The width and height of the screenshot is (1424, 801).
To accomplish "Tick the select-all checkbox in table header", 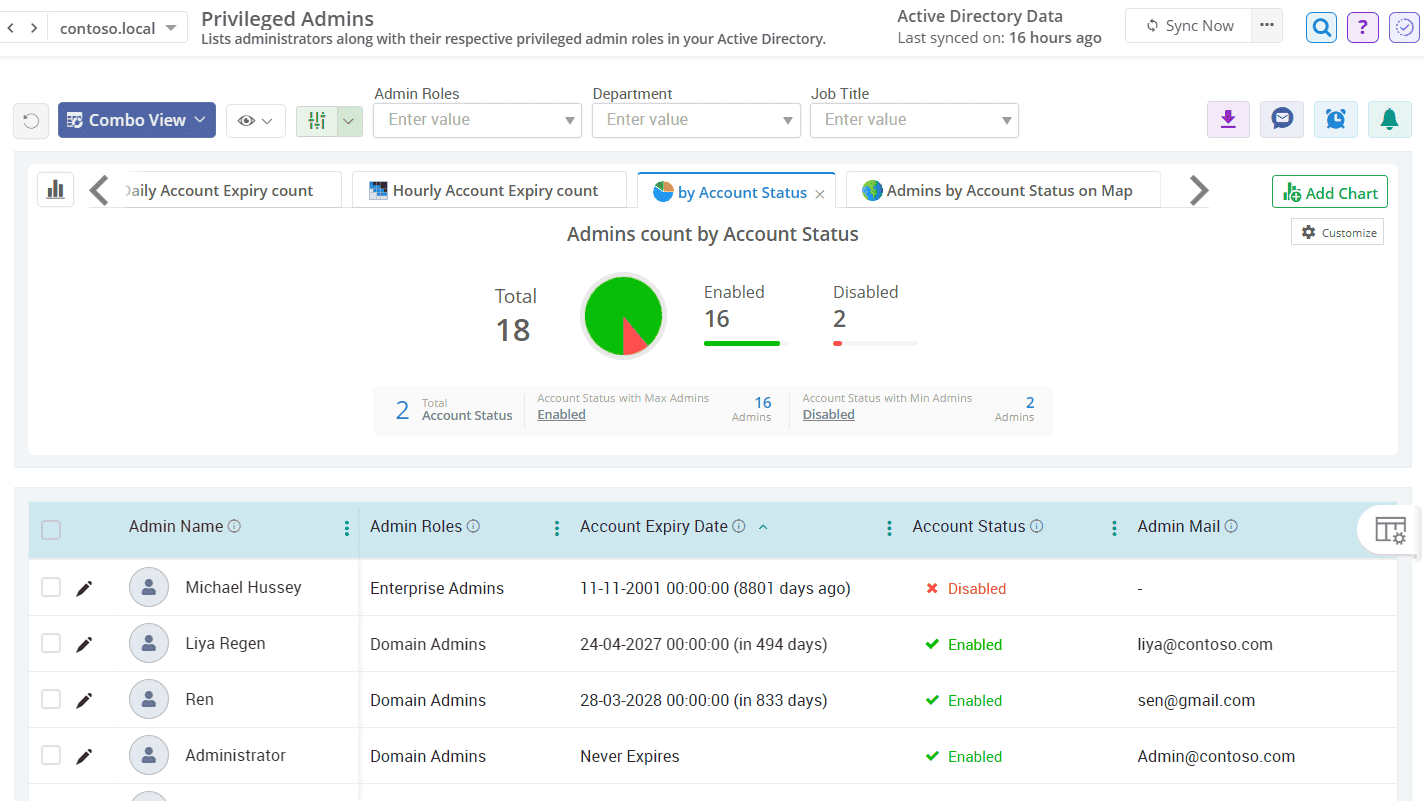I will coord(51,529).
